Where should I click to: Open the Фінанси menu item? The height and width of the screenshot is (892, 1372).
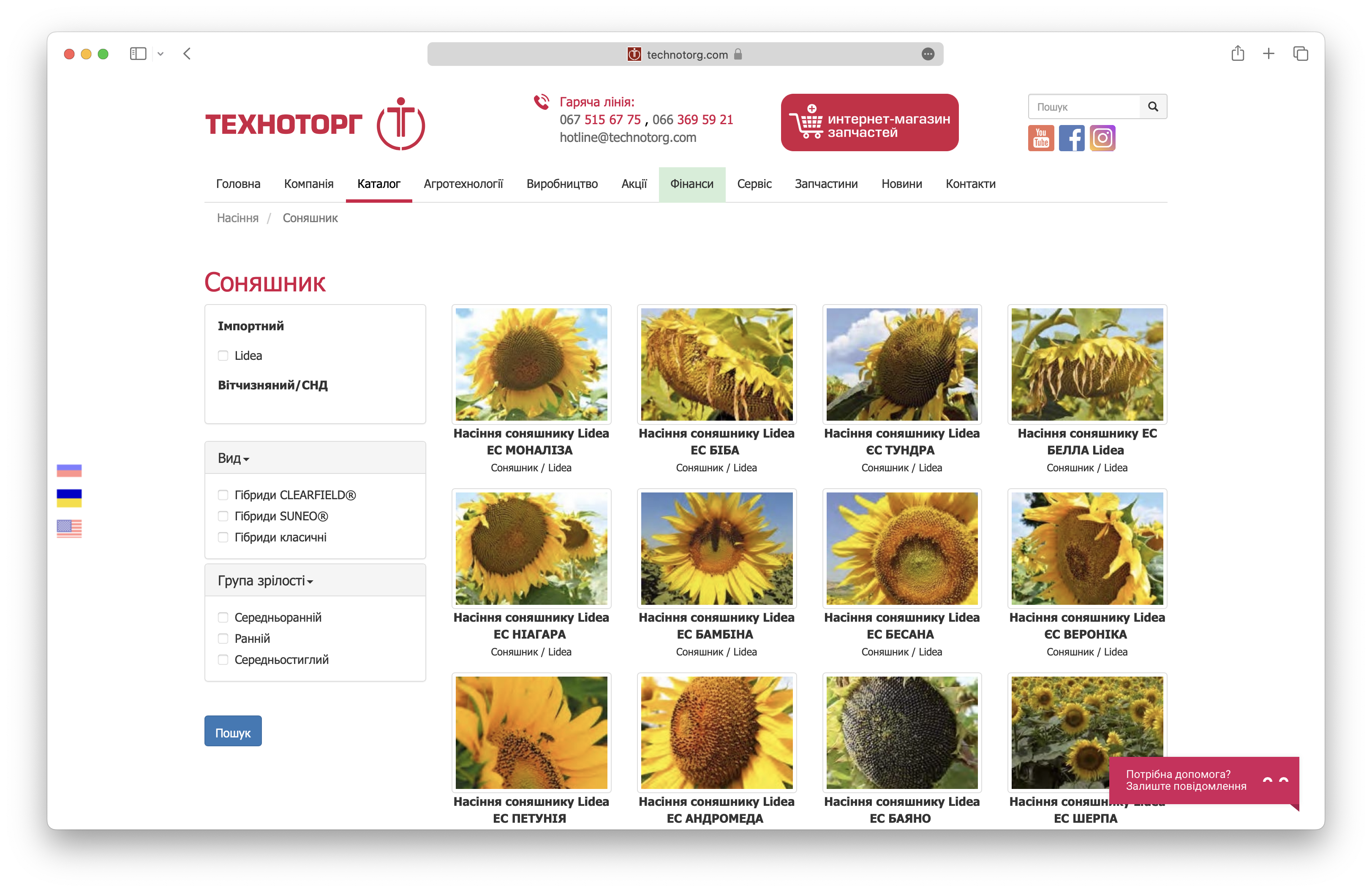point(692,184)
